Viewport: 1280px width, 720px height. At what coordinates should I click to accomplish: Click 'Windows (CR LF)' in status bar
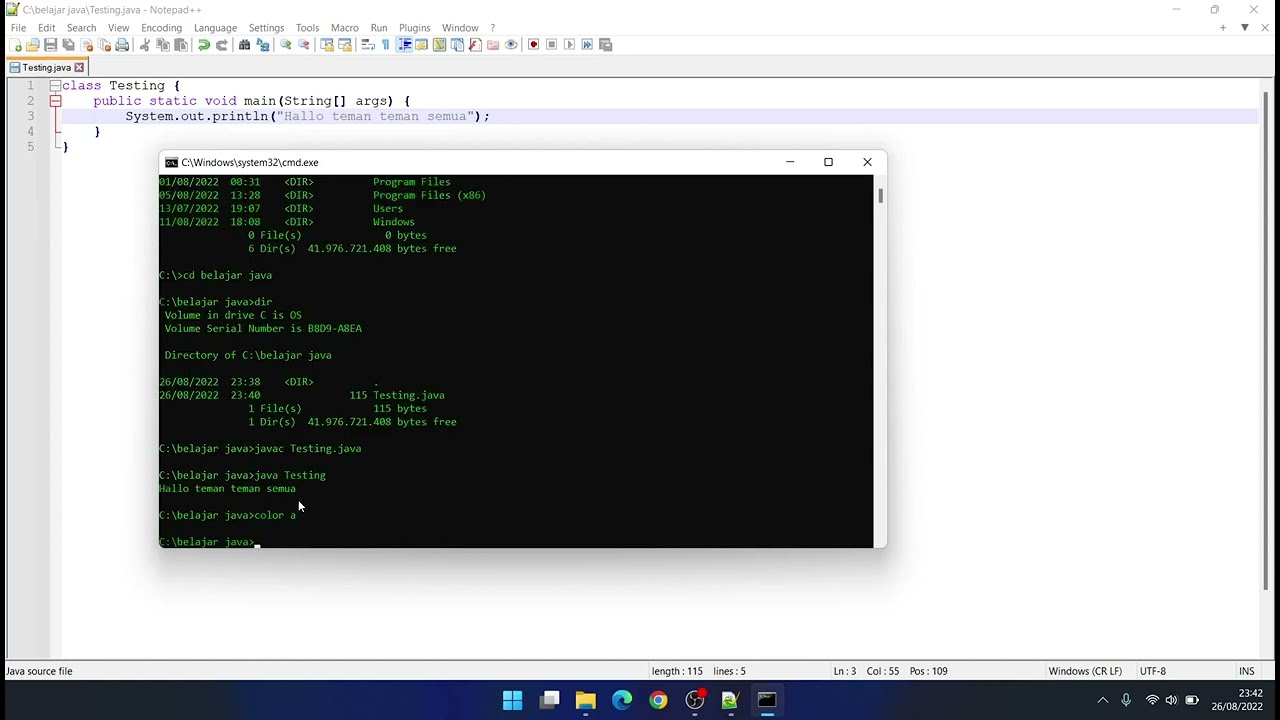tap(1085, 671)
